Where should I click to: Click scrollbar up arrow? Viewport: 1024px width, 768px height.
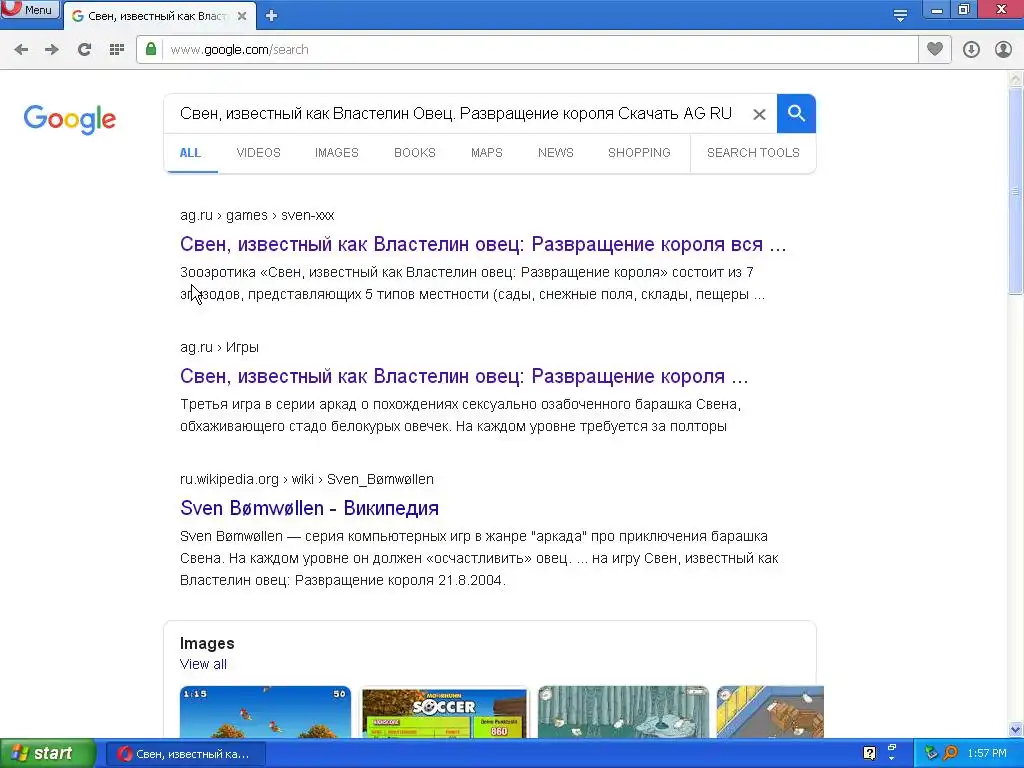click(1016, 78)
